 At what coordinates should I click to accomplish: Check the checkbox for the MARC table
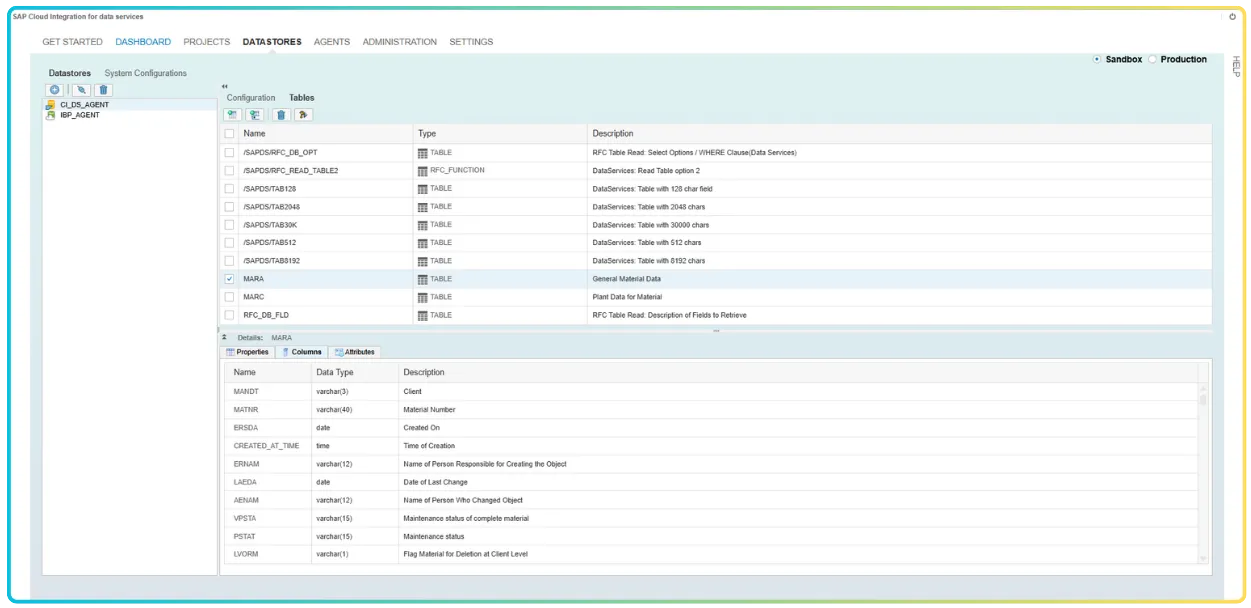click(231, 296)
